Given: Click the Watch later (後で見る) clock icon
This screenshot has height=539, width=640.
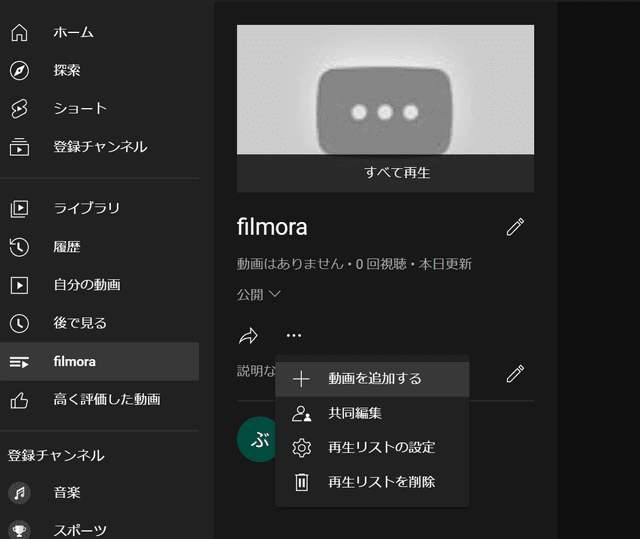Looking at the screenshot, I should pos(19,323).
